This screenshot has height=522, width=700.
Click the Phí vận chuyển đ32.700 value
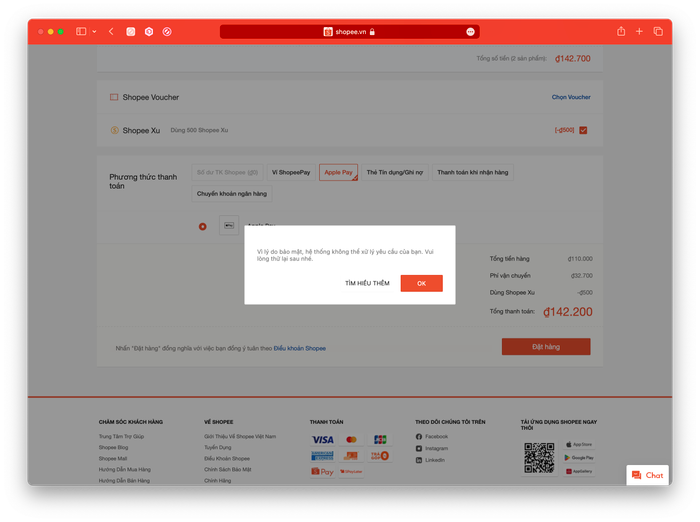pyautogui.click(x=582, y=276)
